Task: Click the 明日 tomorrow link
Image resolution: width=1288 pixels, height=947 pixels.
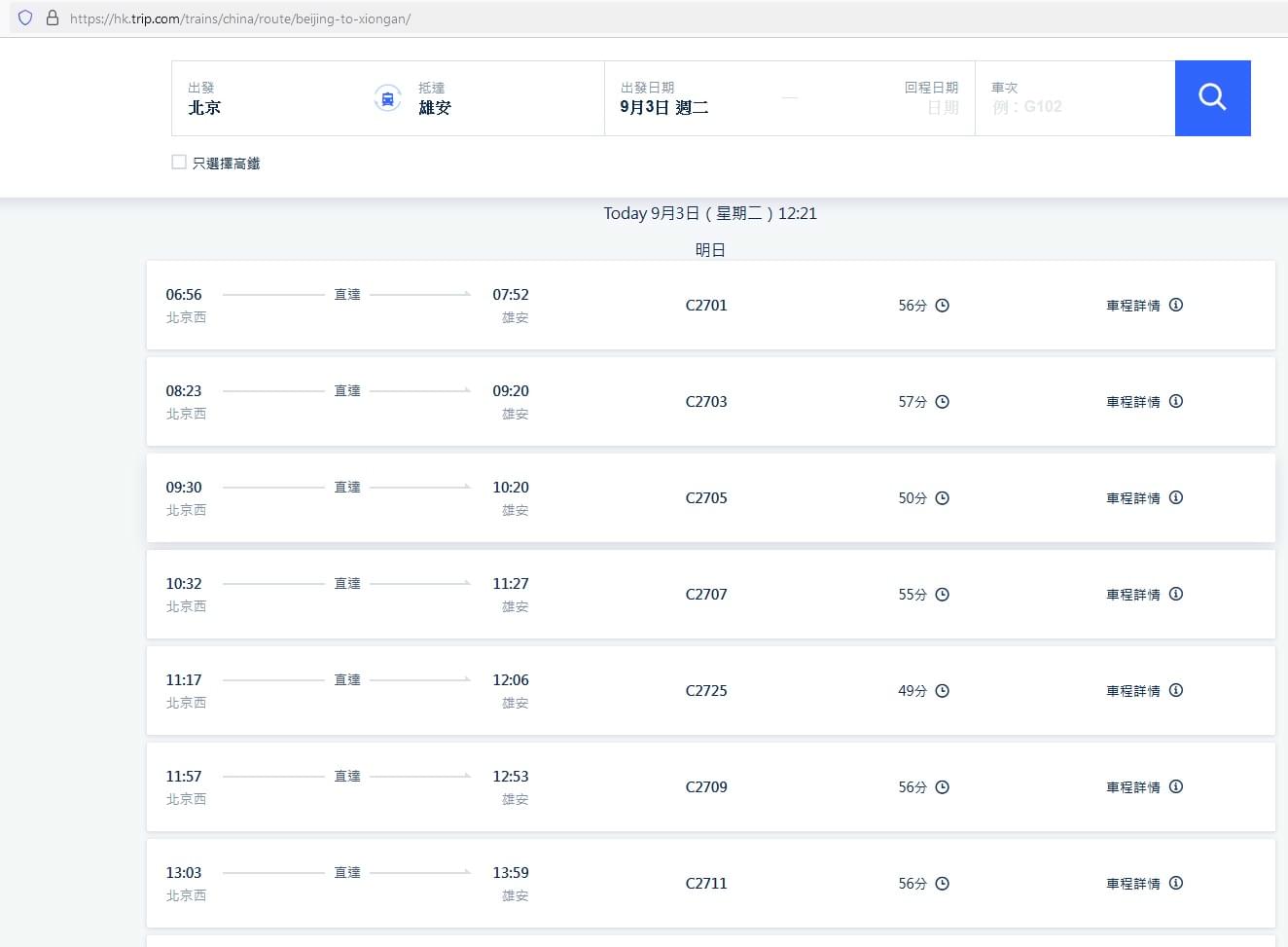Action: point(710,250)
